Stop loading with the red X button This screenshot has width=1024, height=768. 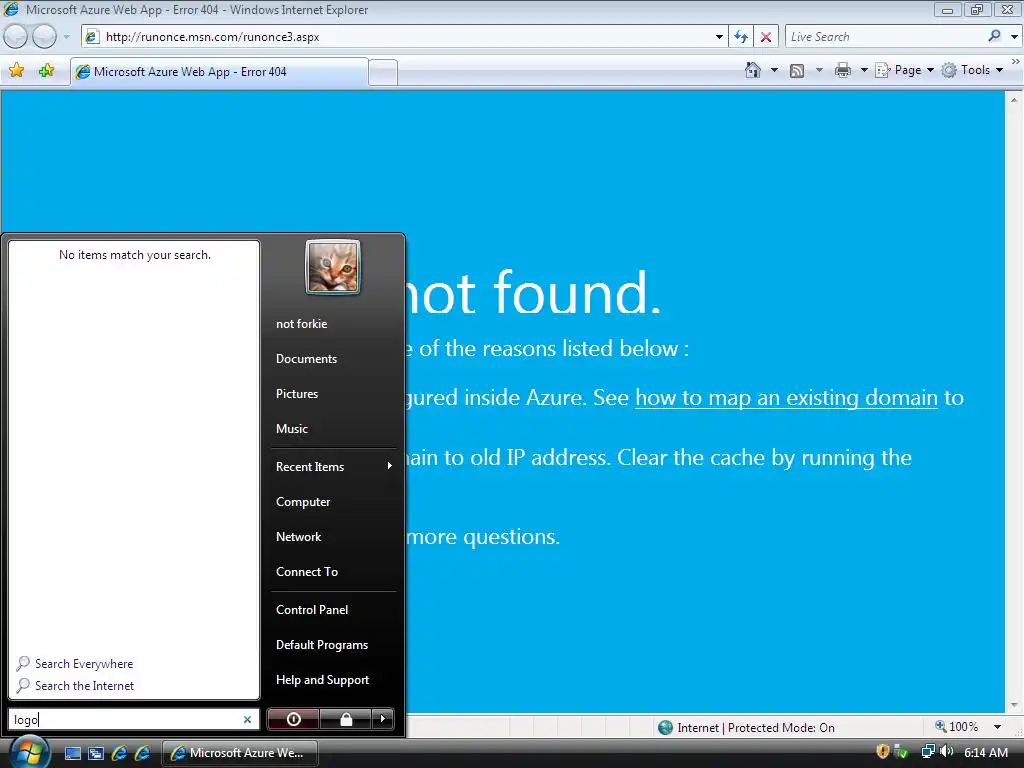coord(766,37)
